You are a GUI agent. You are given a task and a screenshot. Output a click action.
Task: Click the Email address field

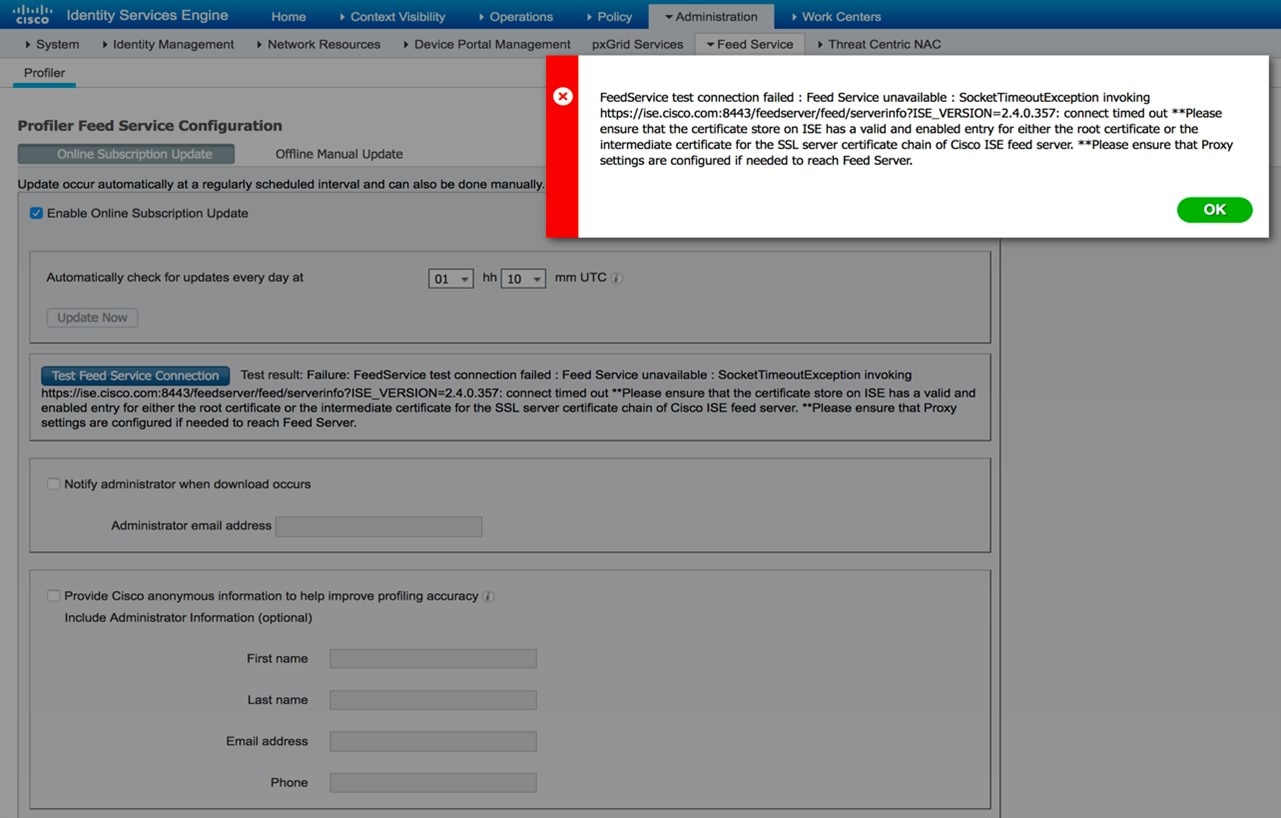pos(433,741)
